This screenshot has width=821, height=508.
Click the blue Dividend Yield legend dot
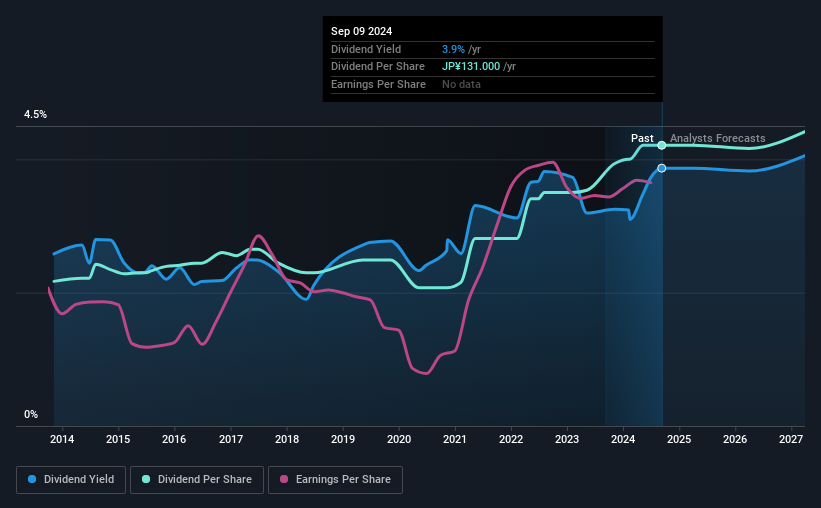32,479
